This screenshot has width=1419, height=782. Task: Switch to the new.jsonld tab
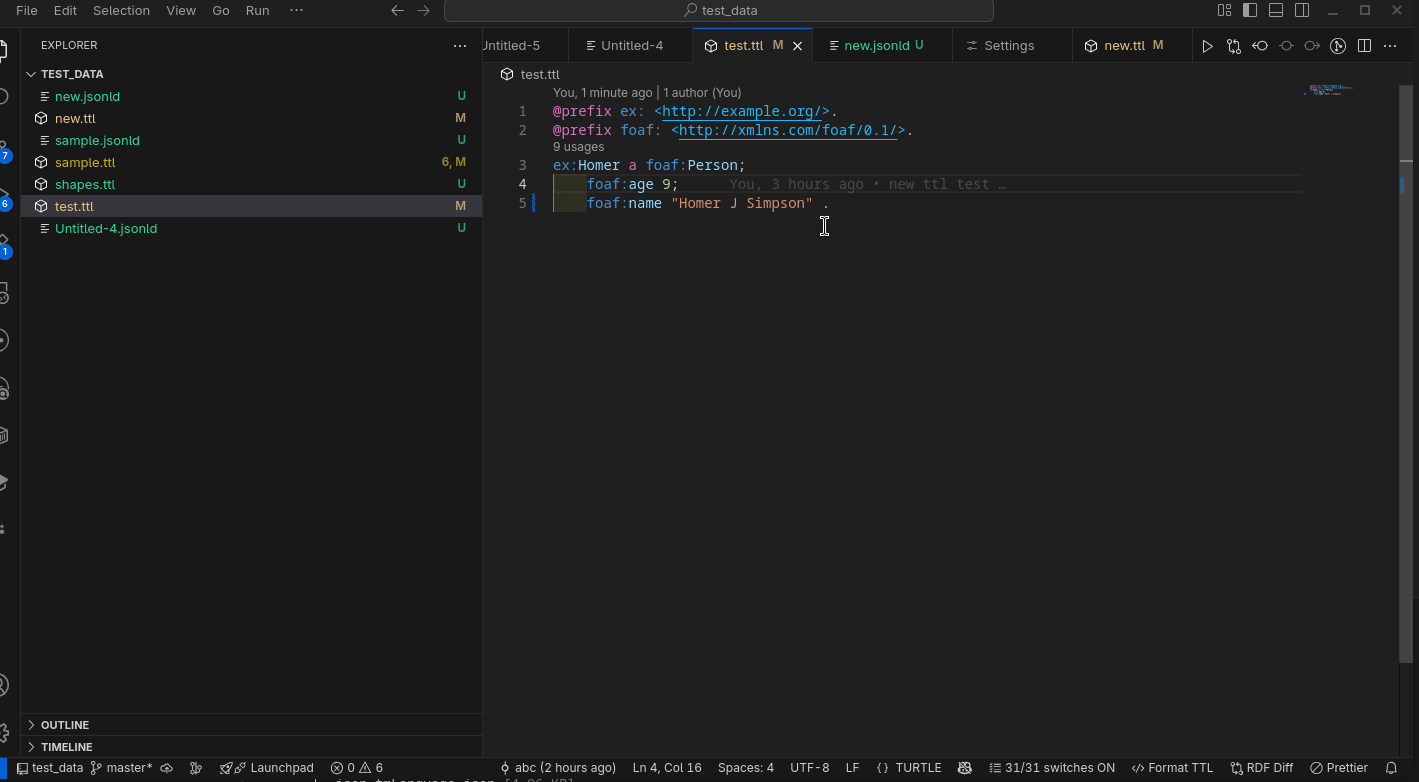(880, 45)
